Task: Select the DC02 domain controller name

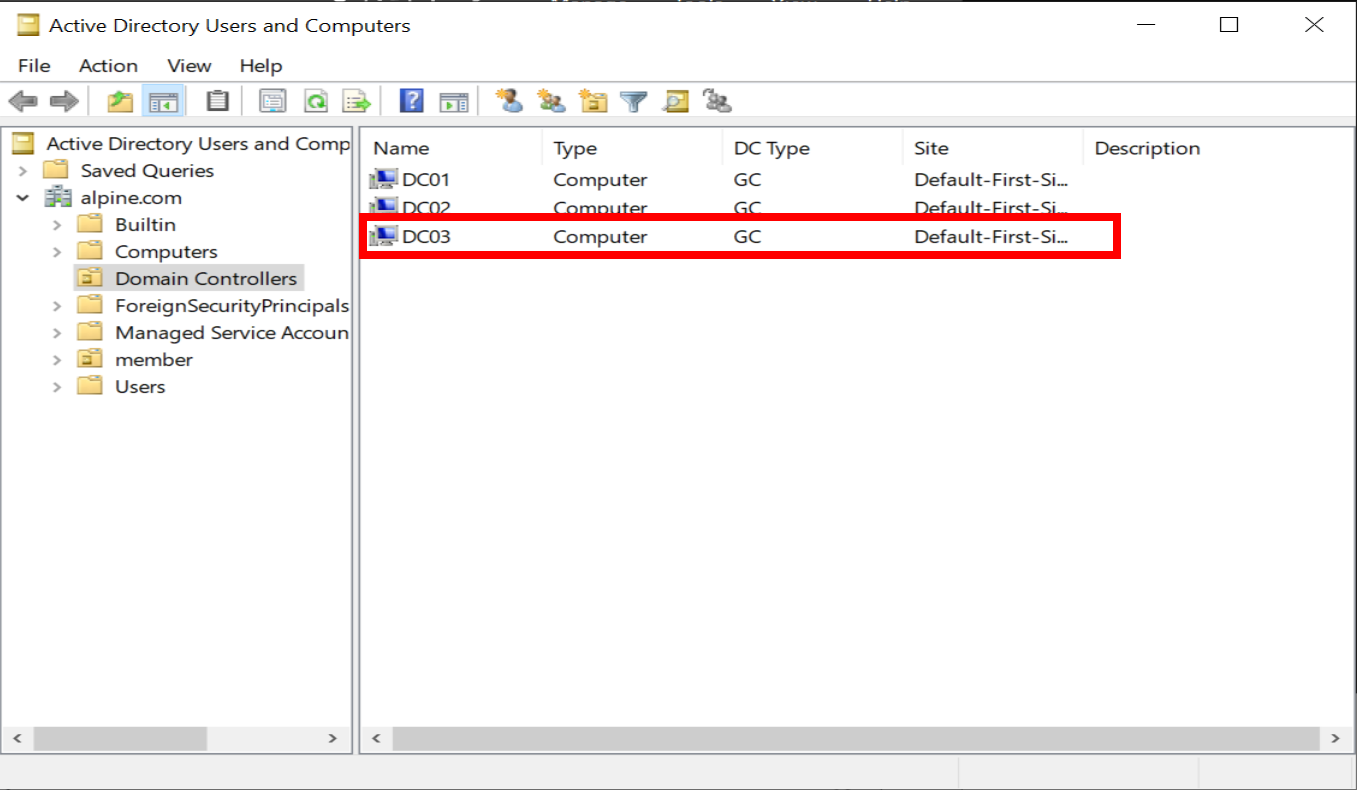Action: (x=426, y=208)
